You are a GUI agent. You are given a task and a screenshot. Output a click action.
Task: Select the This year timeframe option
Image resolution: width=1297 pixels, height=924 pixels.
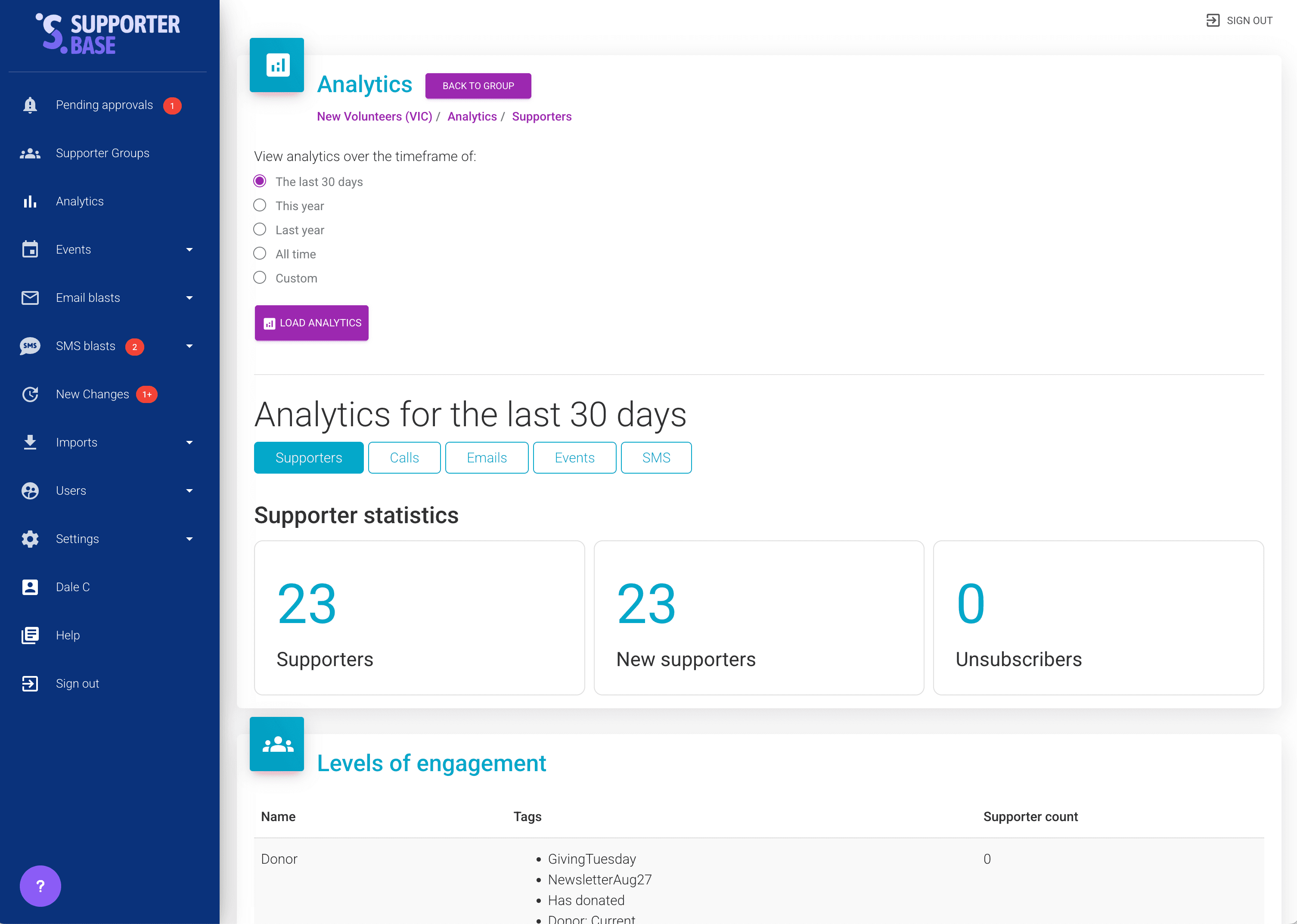260,205
